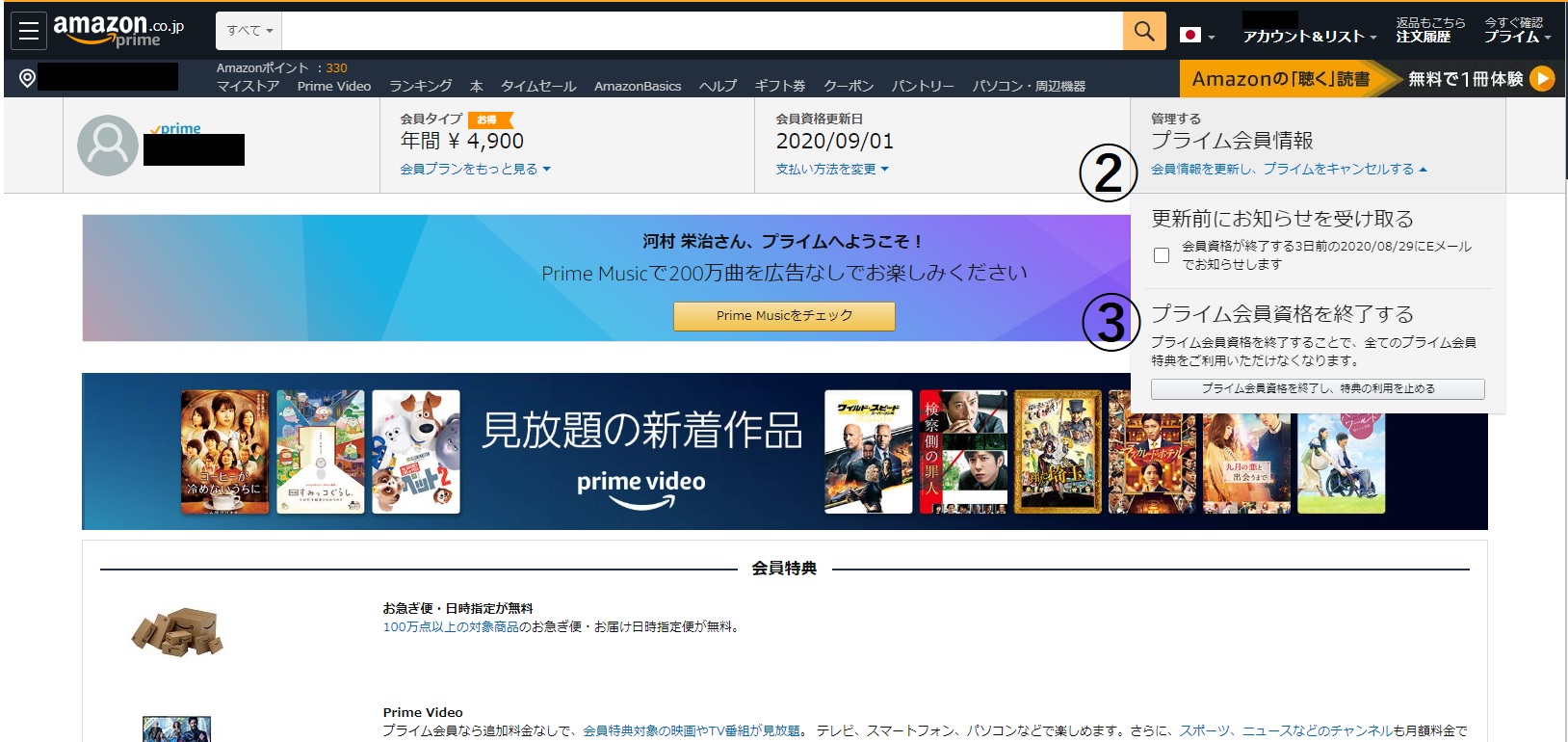Viewport: 1568px width, 742px height.
Task: Click the Prime Musicをチェック button
Action: coord(784,316)
